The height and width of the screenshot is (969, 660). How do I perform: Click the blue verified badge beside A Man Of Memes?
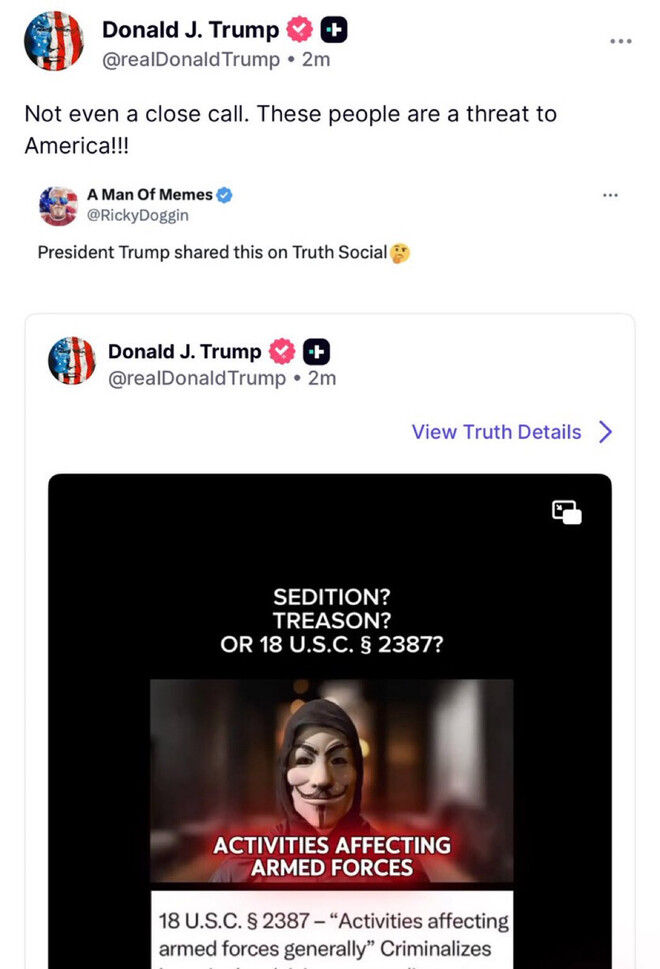coord(225,195)
